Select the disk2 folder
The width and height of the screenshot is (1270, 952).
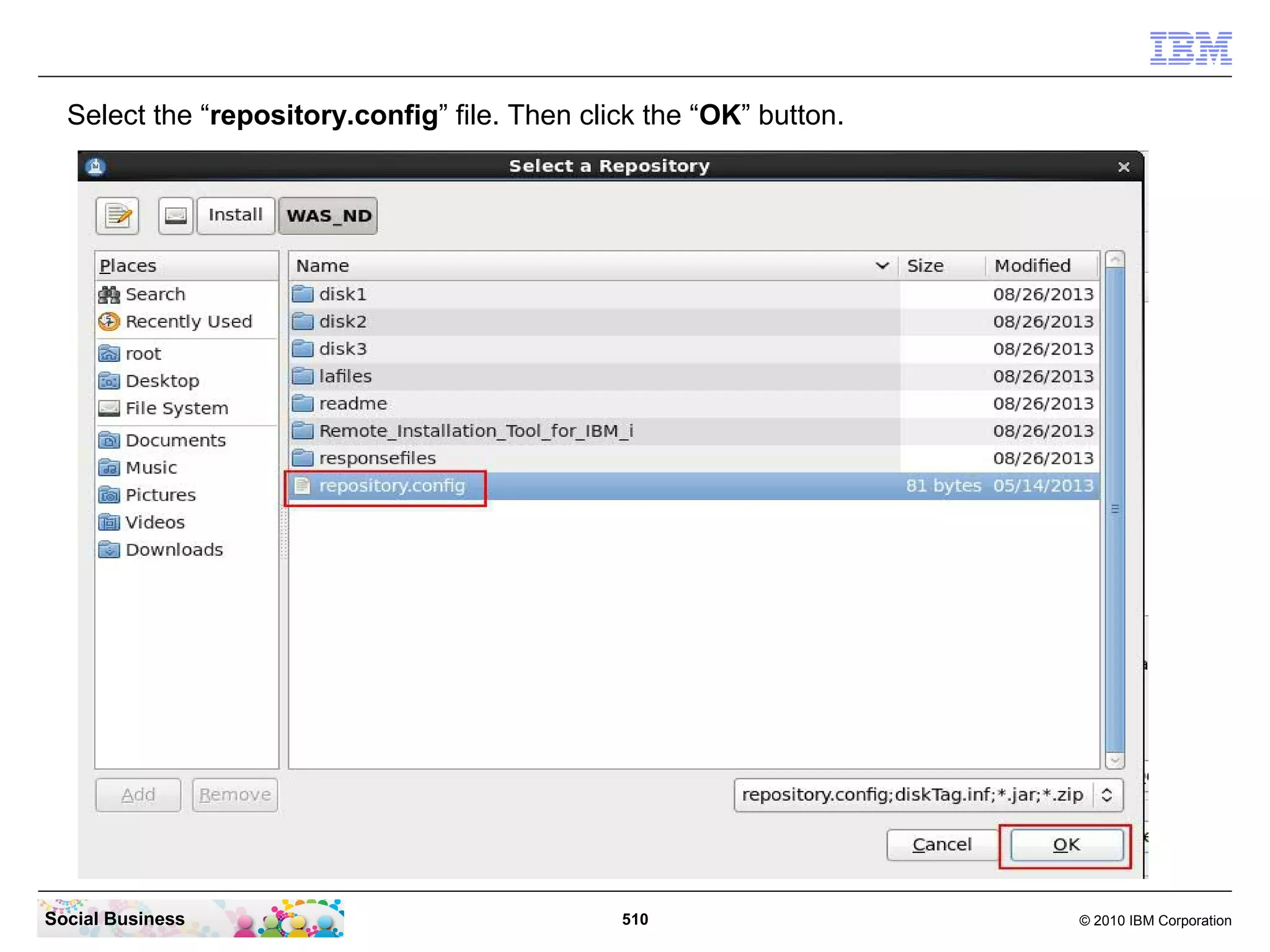(x=694, y=322)
